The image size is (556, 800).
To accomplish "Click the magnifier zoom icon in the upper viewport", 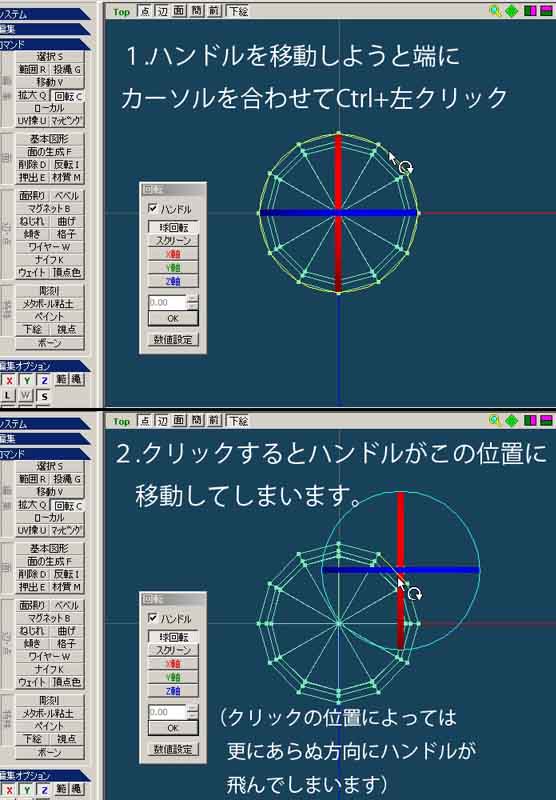I will (495, 11).
